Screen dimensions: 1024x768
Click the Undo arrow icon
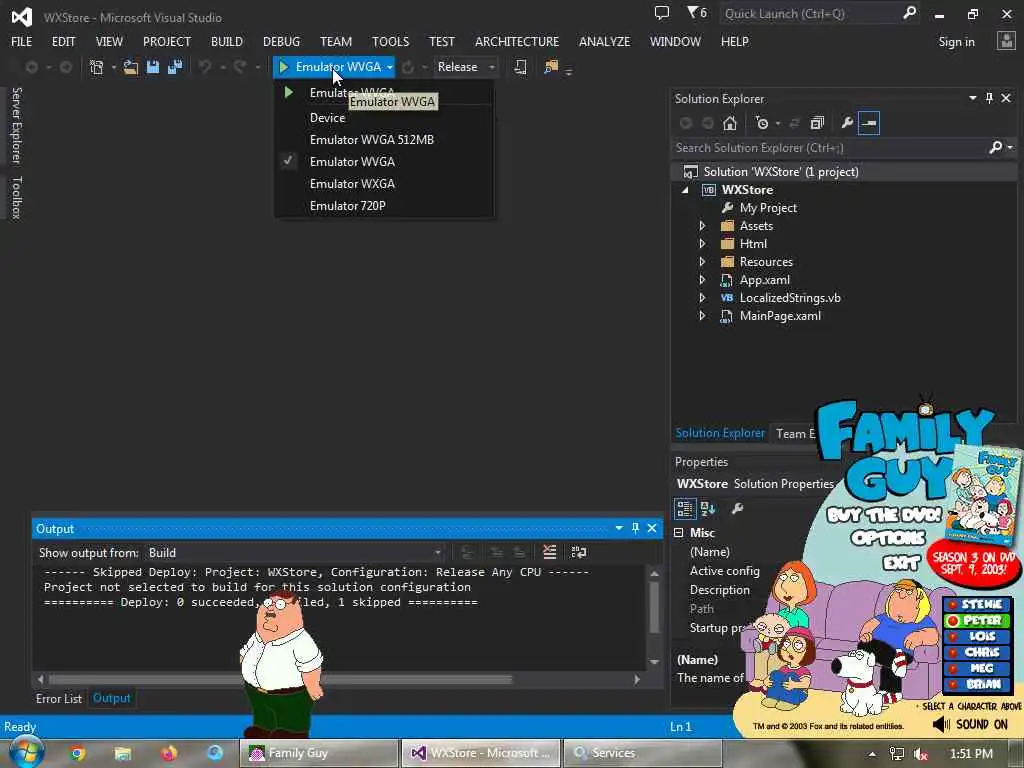(205, 67)
